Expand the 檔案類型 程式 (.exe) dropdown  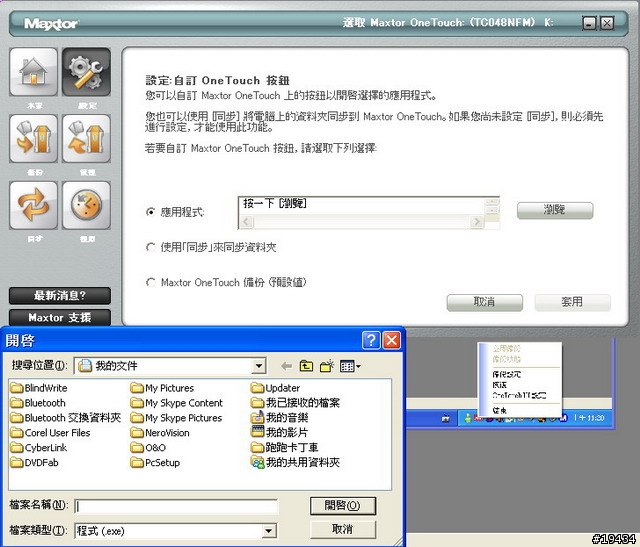(268, 531)
